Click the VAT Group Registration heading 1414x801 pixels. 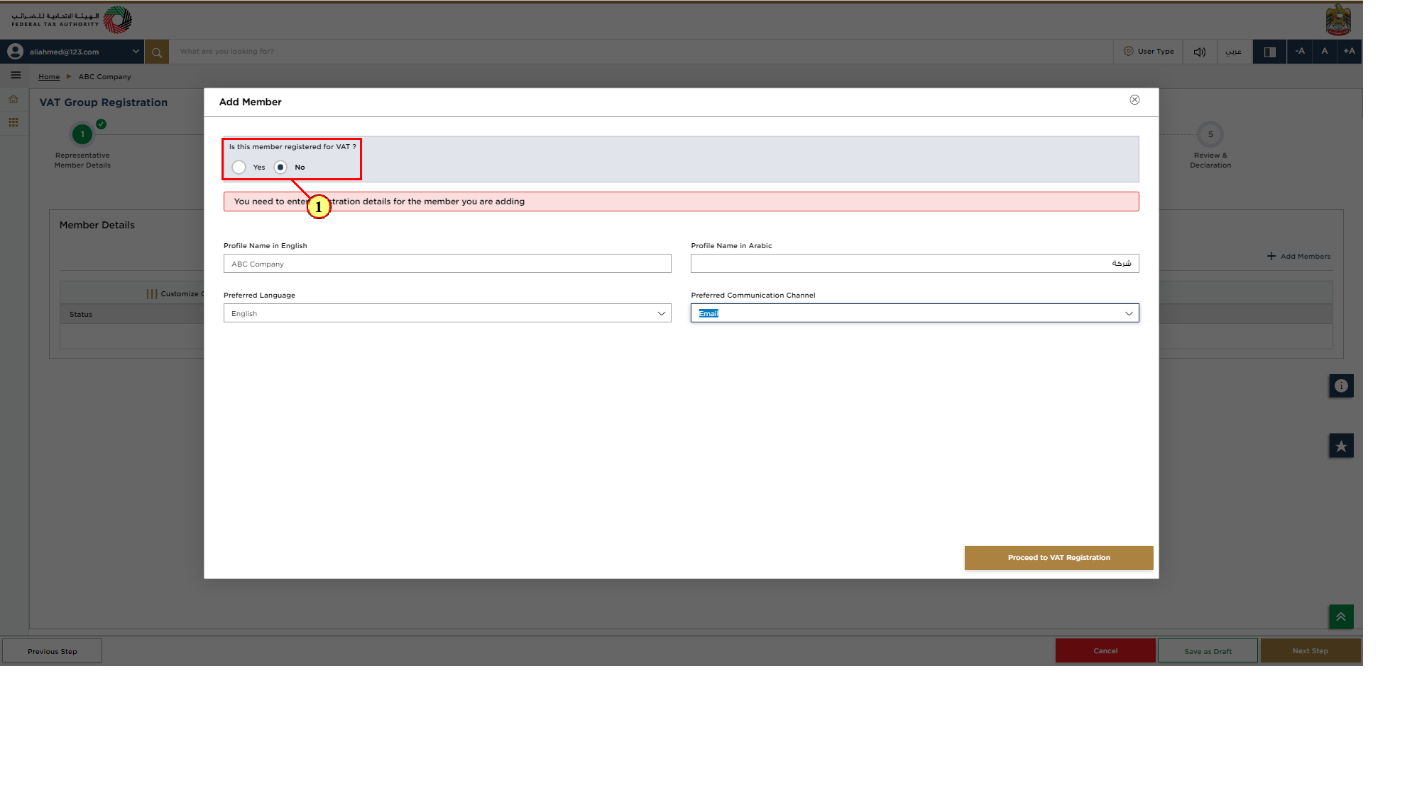pos(104,102)
